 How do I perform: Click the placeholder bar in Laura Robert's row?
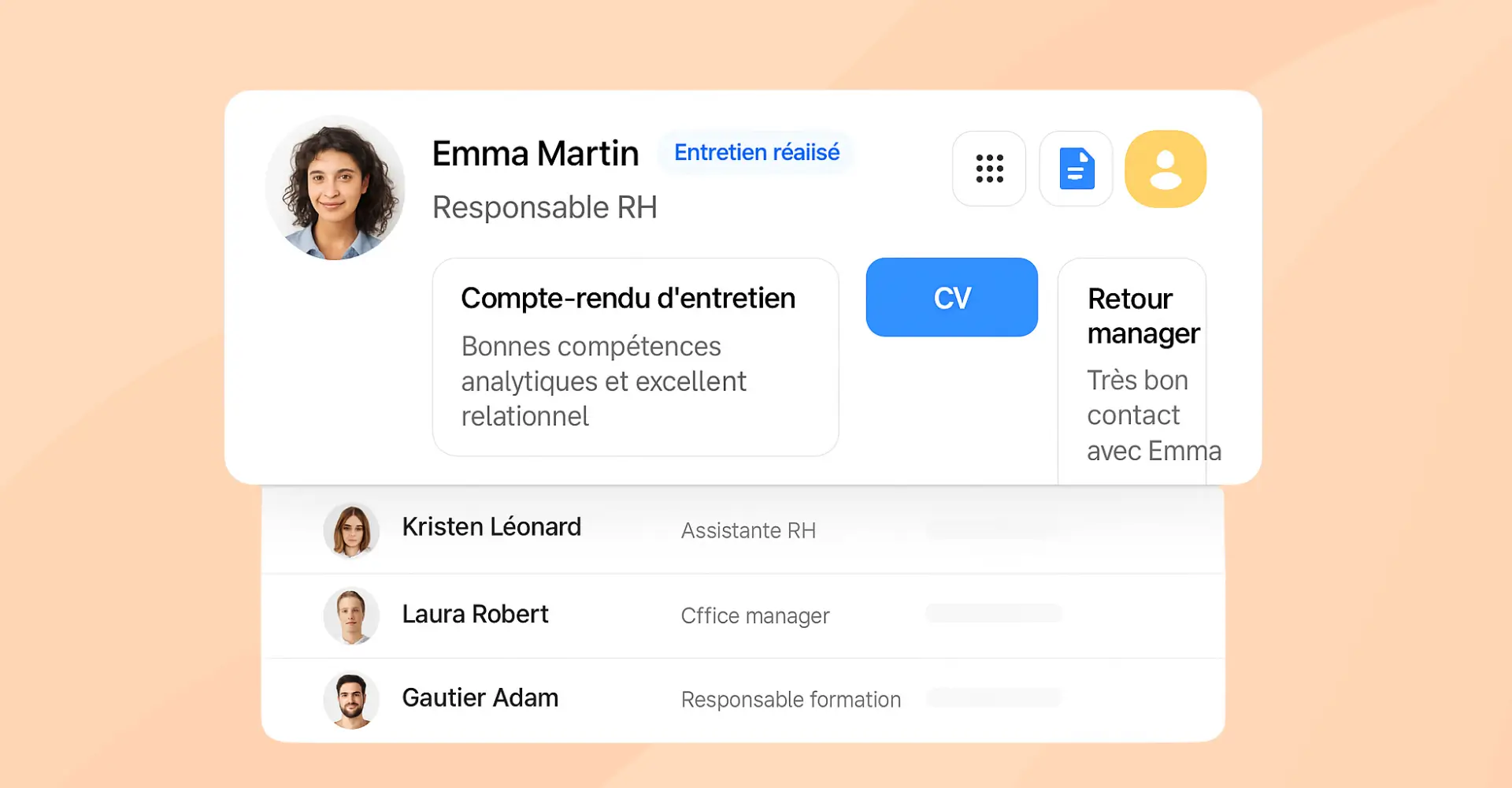[994, 613]
